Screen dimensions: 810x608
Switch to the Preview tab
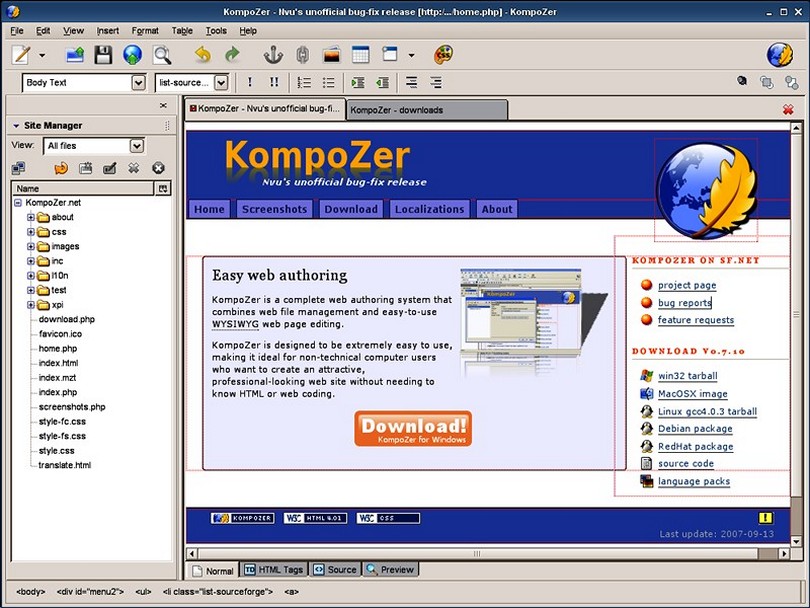tap(391, 569)
